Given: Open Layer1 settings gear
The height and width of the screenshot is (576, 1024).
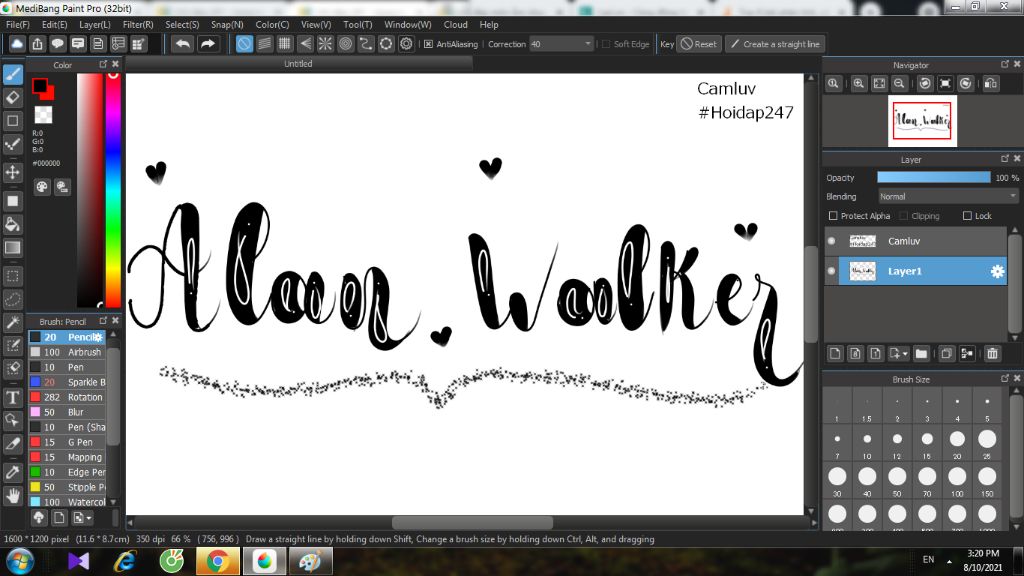Looking at the screenshot, I should 997,271.
